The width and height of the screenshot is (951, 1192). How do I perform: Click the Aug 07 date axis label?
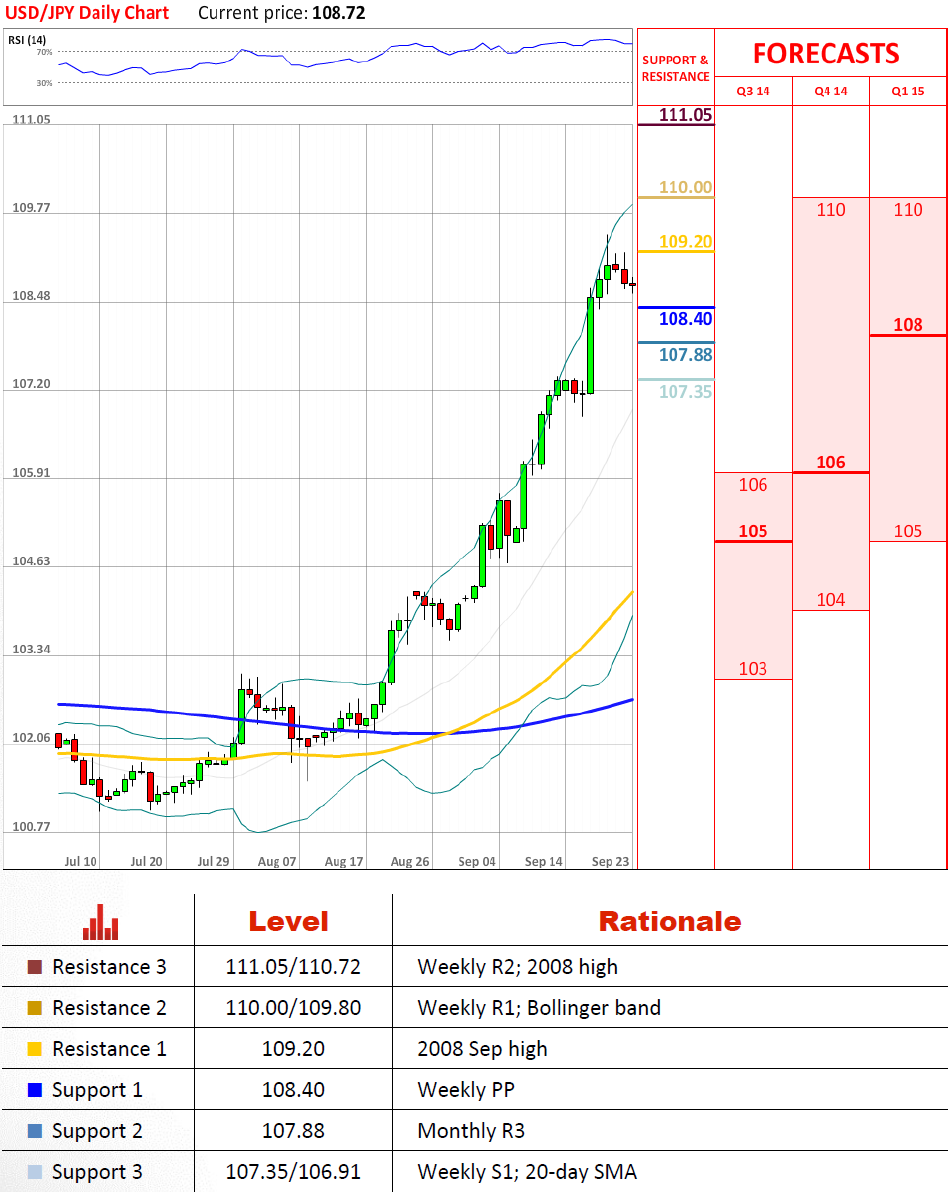[x=277, y=861]
